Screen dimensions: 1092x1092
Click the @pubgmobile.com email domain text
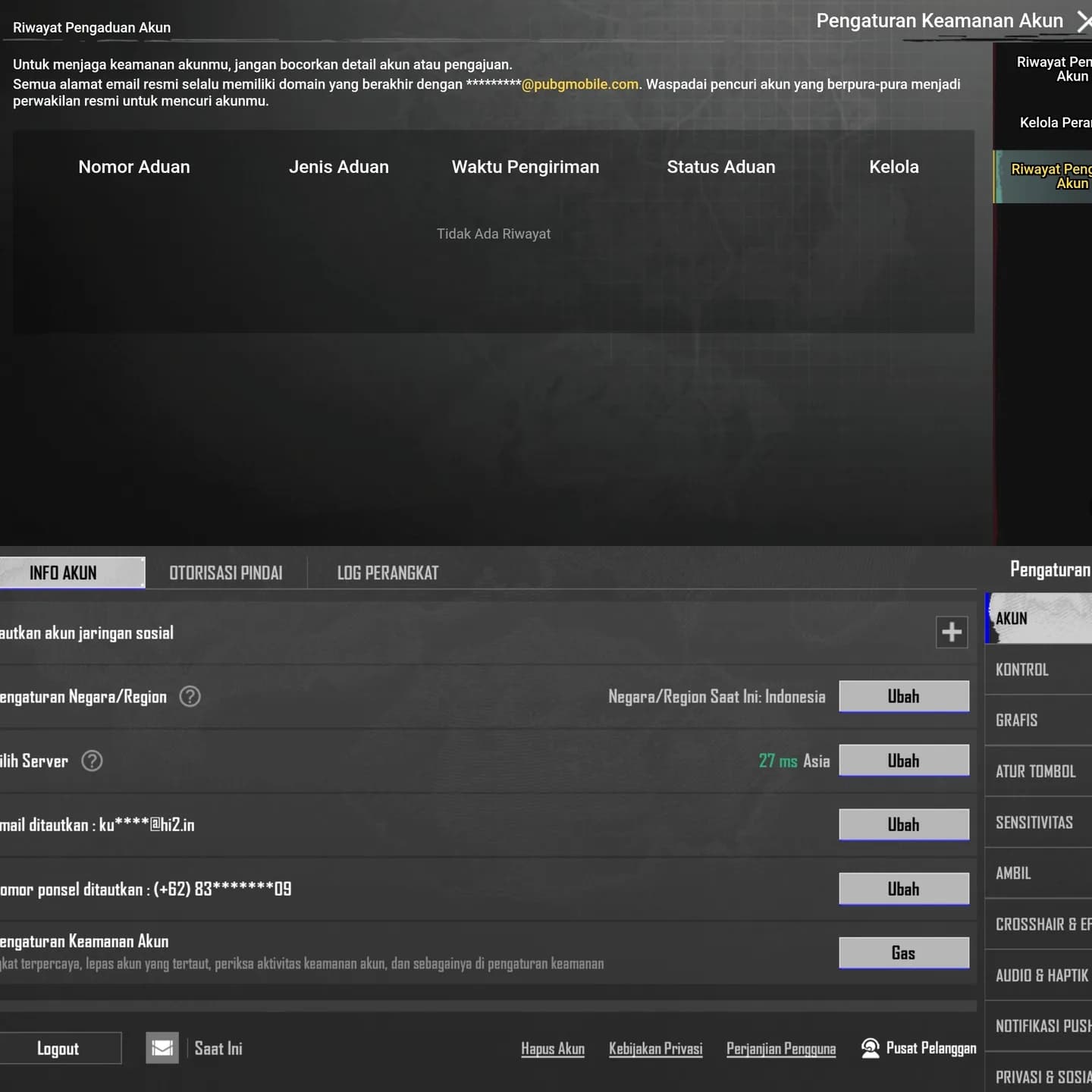(x=580, y=84)
